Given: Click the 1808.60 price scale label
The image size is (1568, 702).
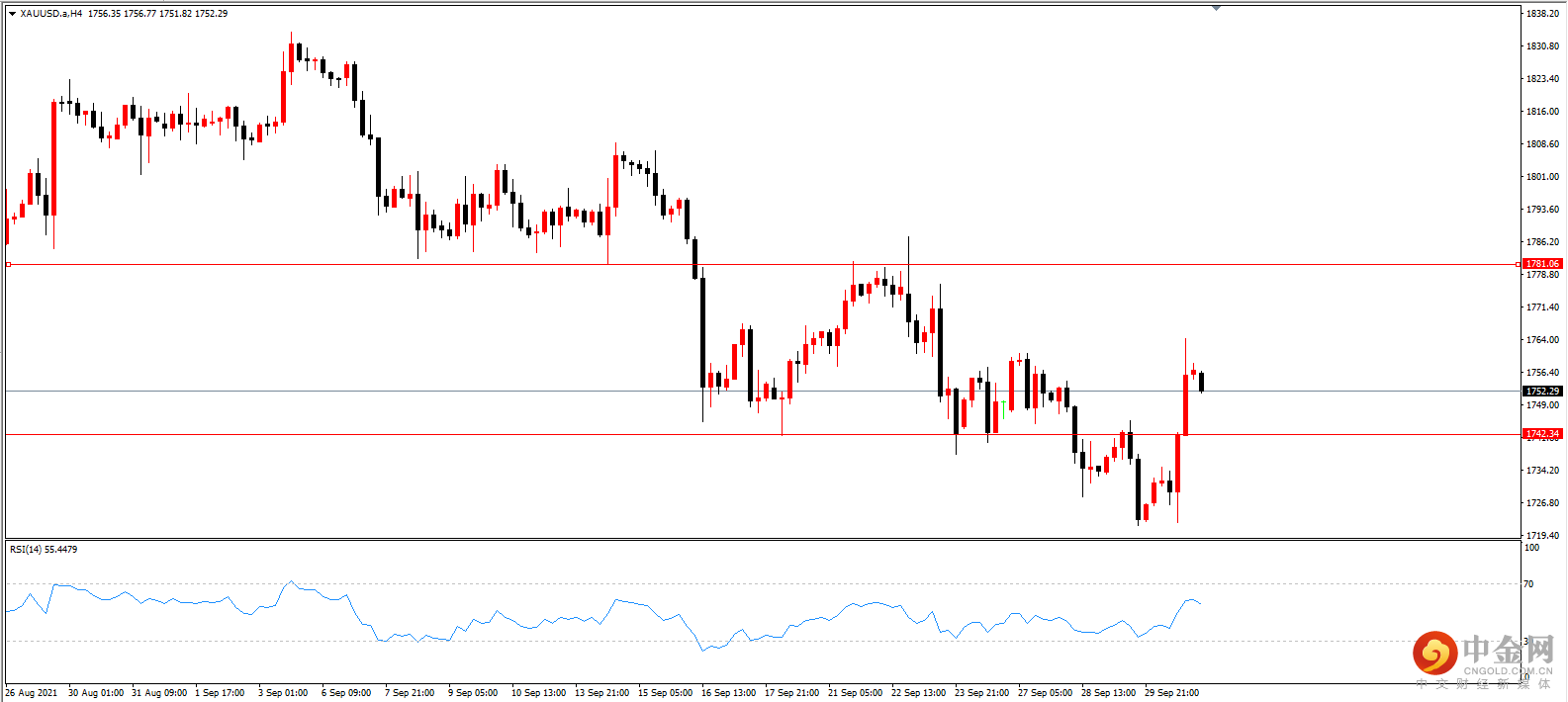Looking at the screenshot, I should coord(1542,144).
